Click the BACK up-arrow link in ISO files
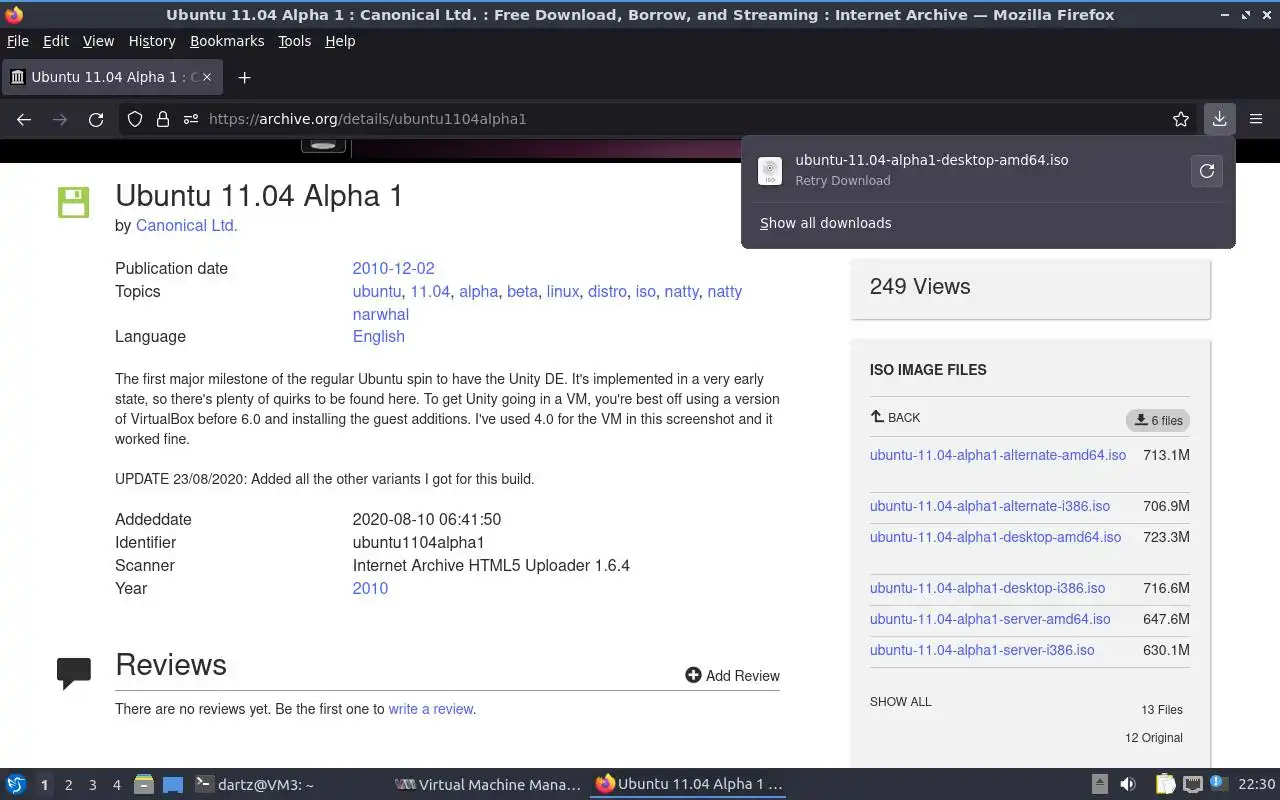1280x800 pixels. pos(896,417)
